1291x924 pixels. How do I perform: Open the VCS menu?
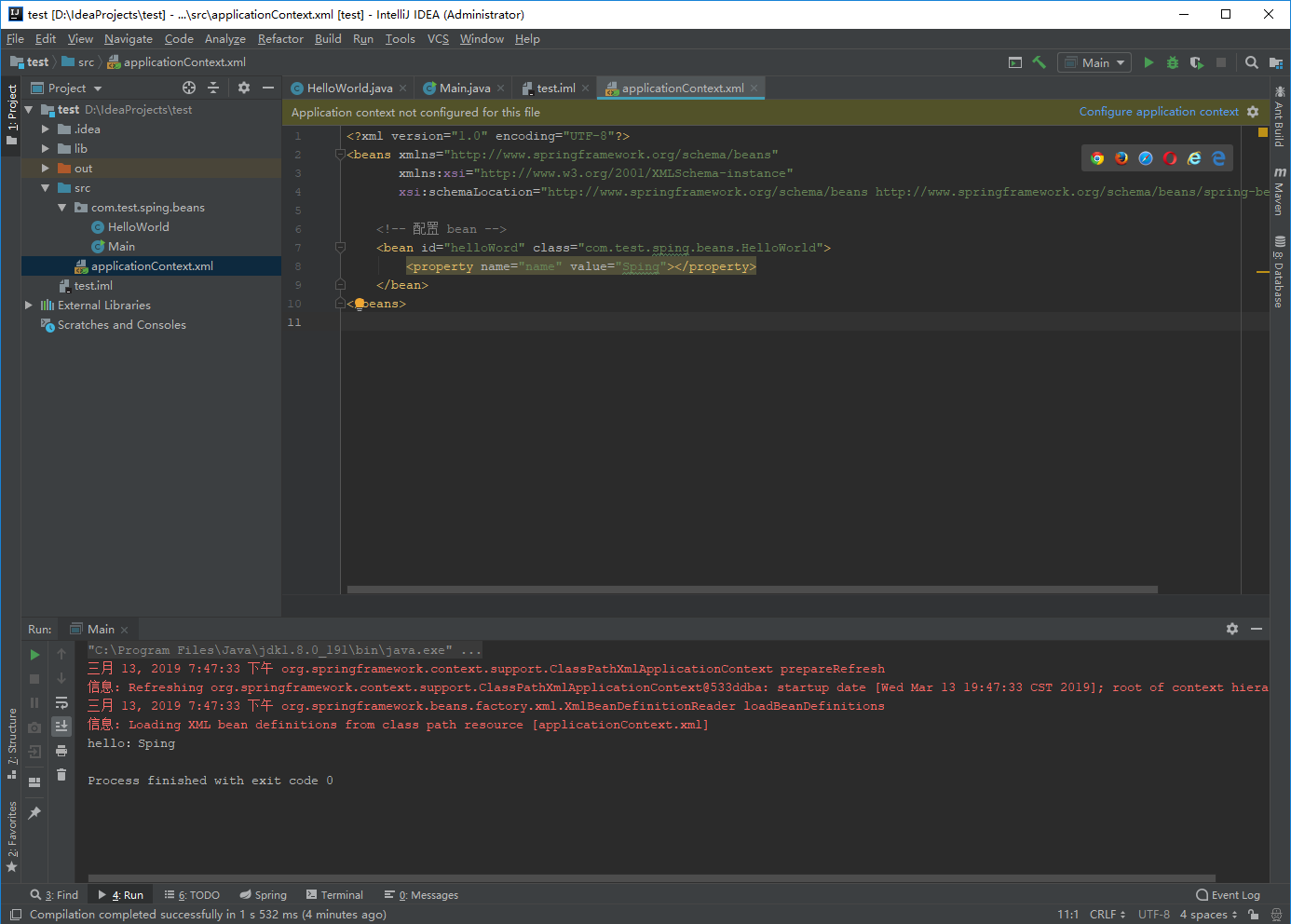click(x=438, y=39)
